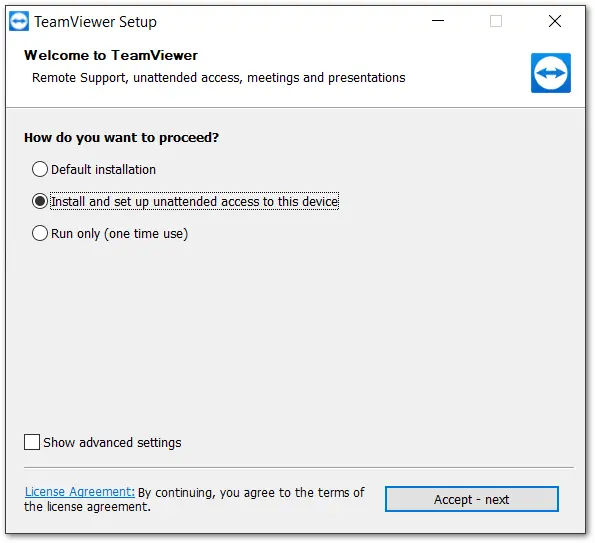595x543 pixels.
Task: Select the Default installation radio circle
Action: click(40, 169)
